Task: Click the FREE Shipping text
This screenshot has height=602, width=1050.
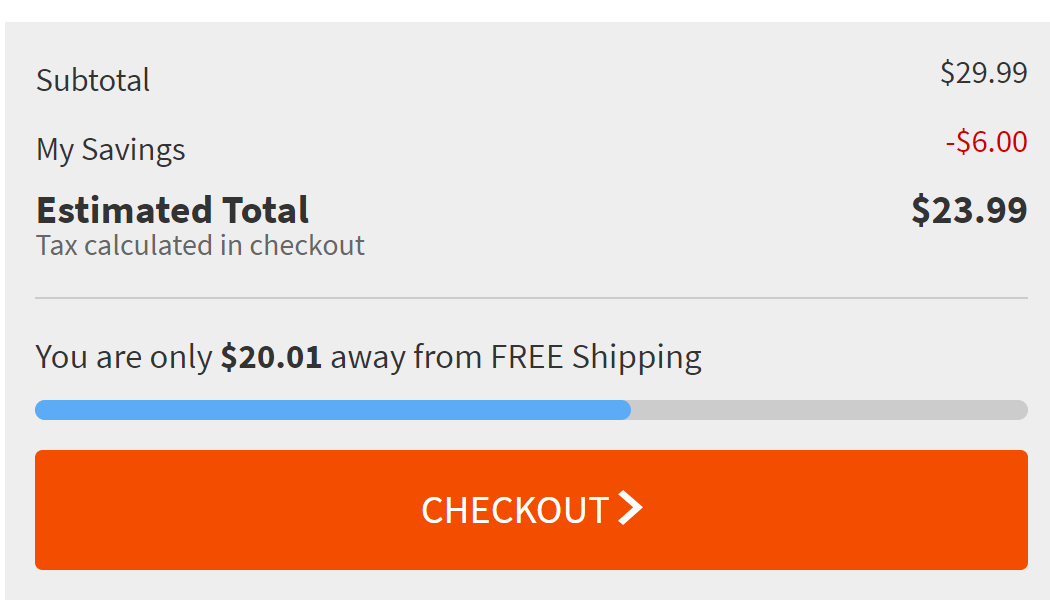Action: coord(596,358)
